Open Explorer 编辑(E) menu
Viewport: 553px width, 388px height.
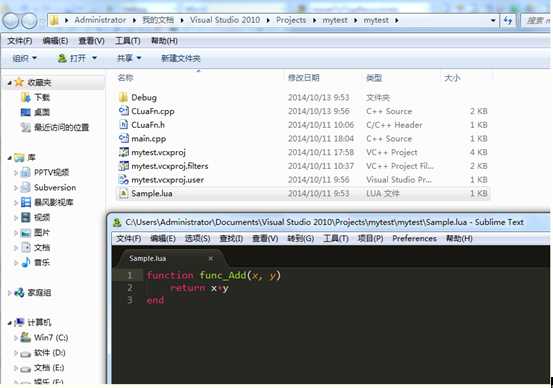[55, 41]
